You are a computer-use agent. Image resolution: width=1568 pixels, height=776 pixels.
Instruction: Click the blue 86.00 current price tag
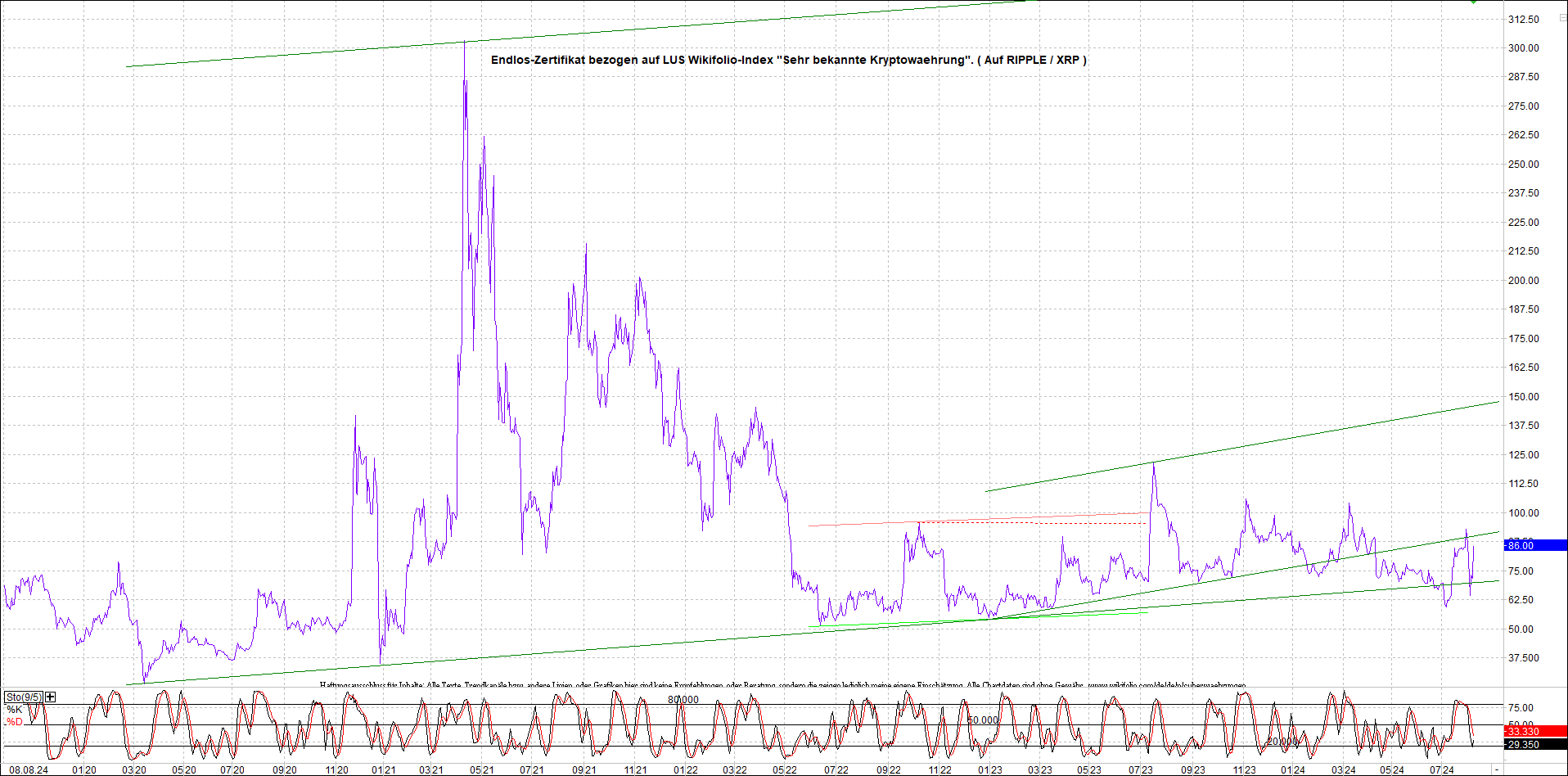1535,545
